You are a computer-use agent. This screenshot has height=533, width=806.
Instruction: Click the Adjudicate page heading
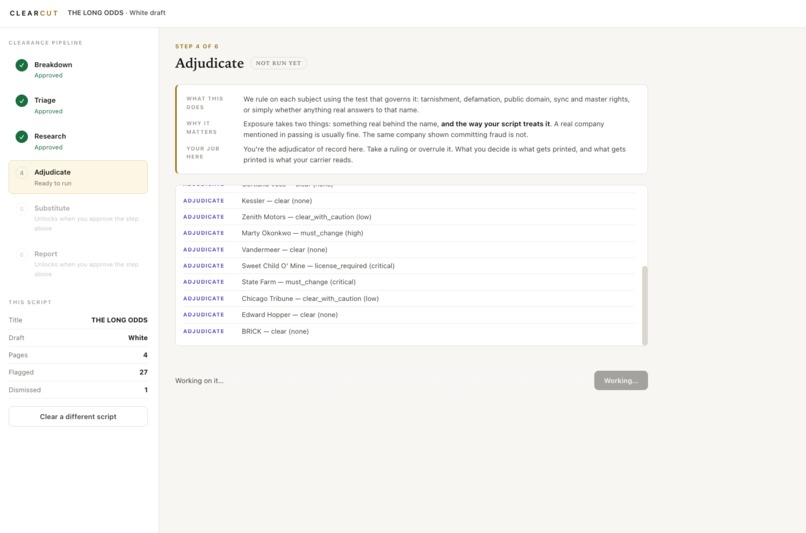click(209, 63)
